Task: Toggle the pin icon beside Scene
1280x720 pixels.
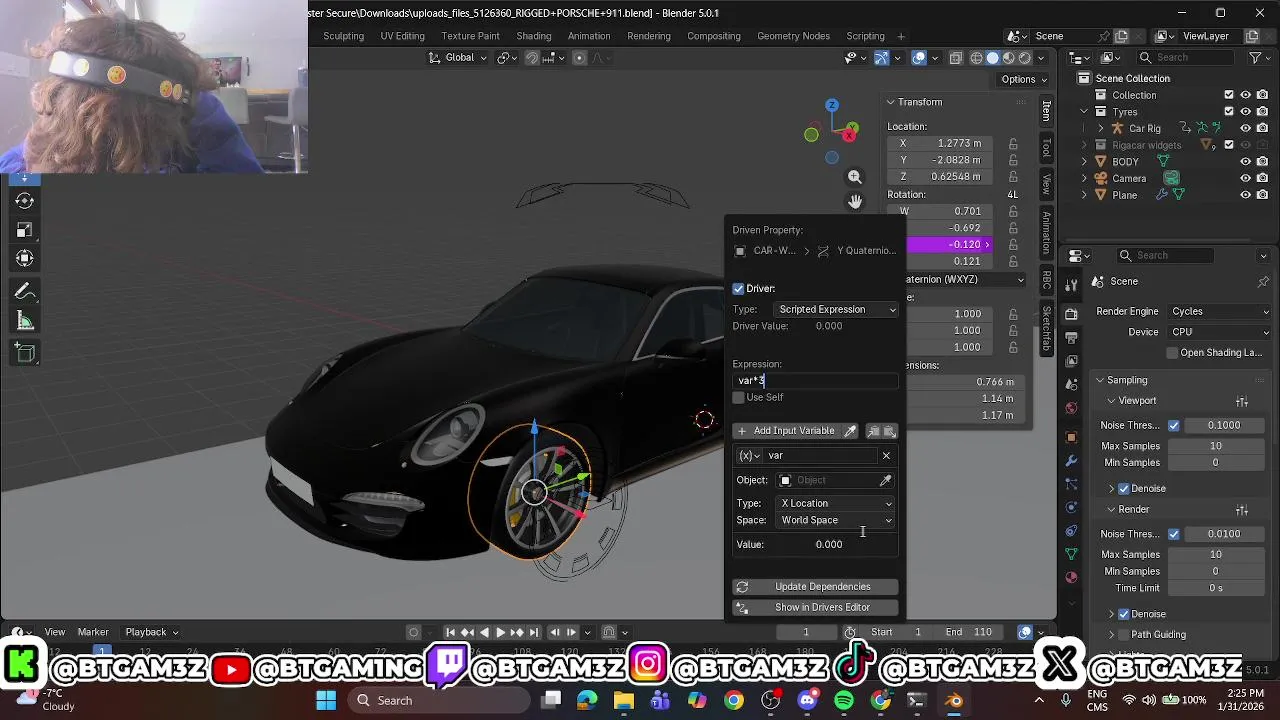Action: [x=1263, y=282]
